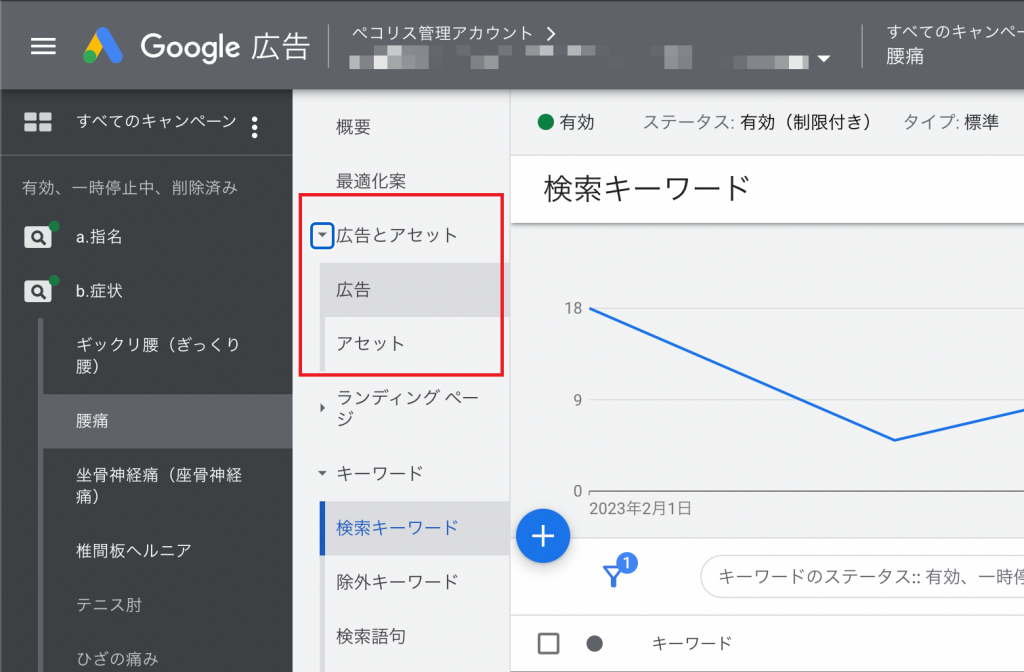The image size is (1024, 672).
Task: Open the three-dot menu beside すべてのキャンペーン
Action: point(255,127)
